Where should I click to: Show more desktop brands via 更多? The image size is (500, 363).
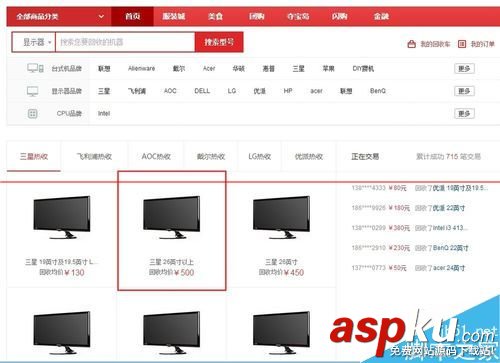464,68
